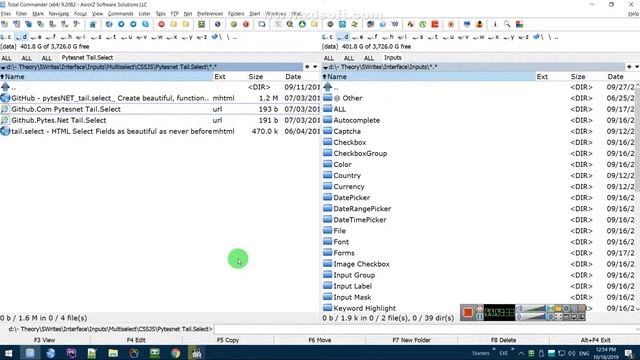Click Alt+F4 Exit button
The width and height of the screenshot is (640, 360).
[x=595, y=340]
